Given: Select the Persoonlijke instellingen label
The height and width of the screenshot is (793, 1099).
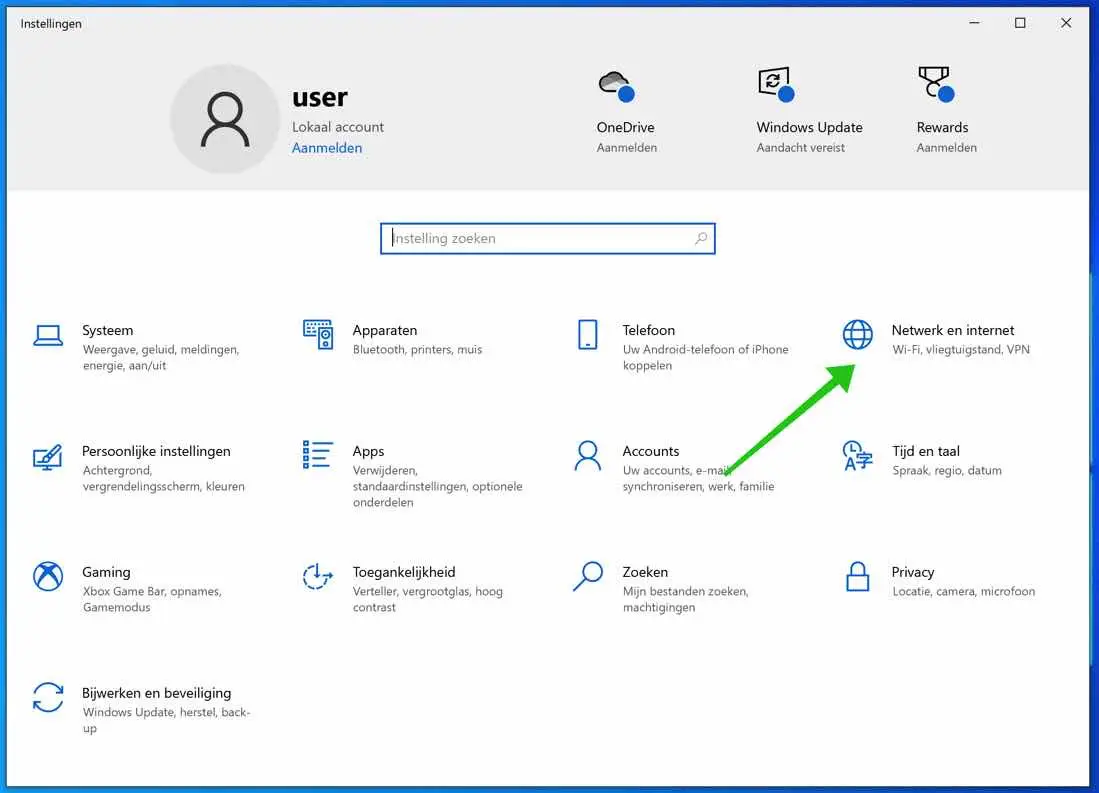Looking at the screenshot, I should 156,452.
